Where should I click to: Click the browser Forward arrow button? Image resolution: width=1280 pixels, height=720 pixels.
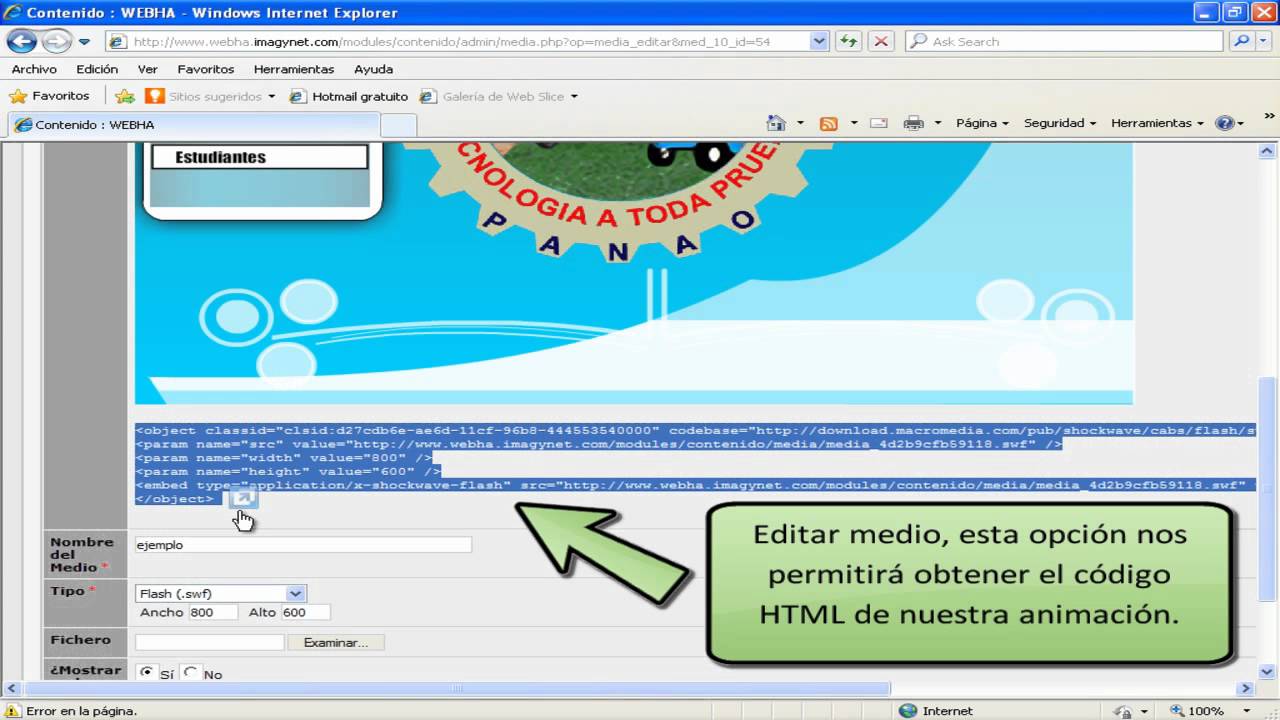[56, 41]
